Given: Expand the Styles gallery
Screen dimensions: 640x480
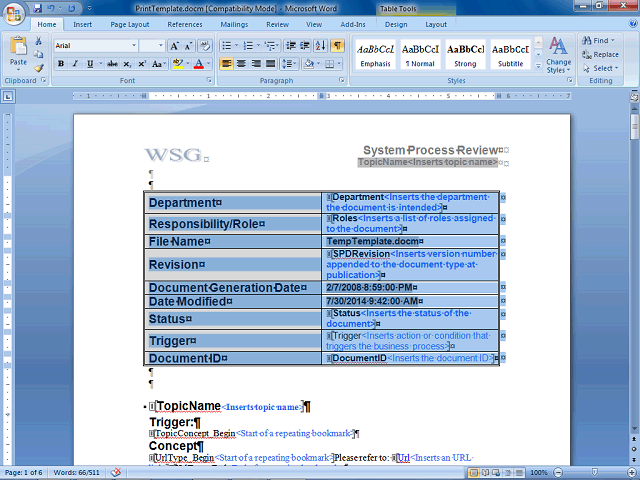Looking at the screenshot, I should pyautogui.click(x=538, y=65).
